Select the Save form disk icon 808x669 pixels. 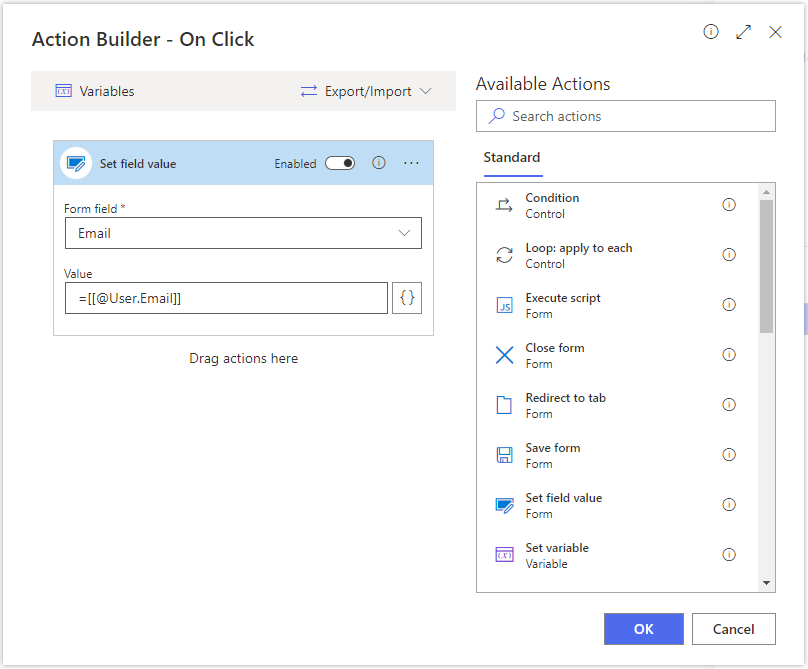[505, 454]
